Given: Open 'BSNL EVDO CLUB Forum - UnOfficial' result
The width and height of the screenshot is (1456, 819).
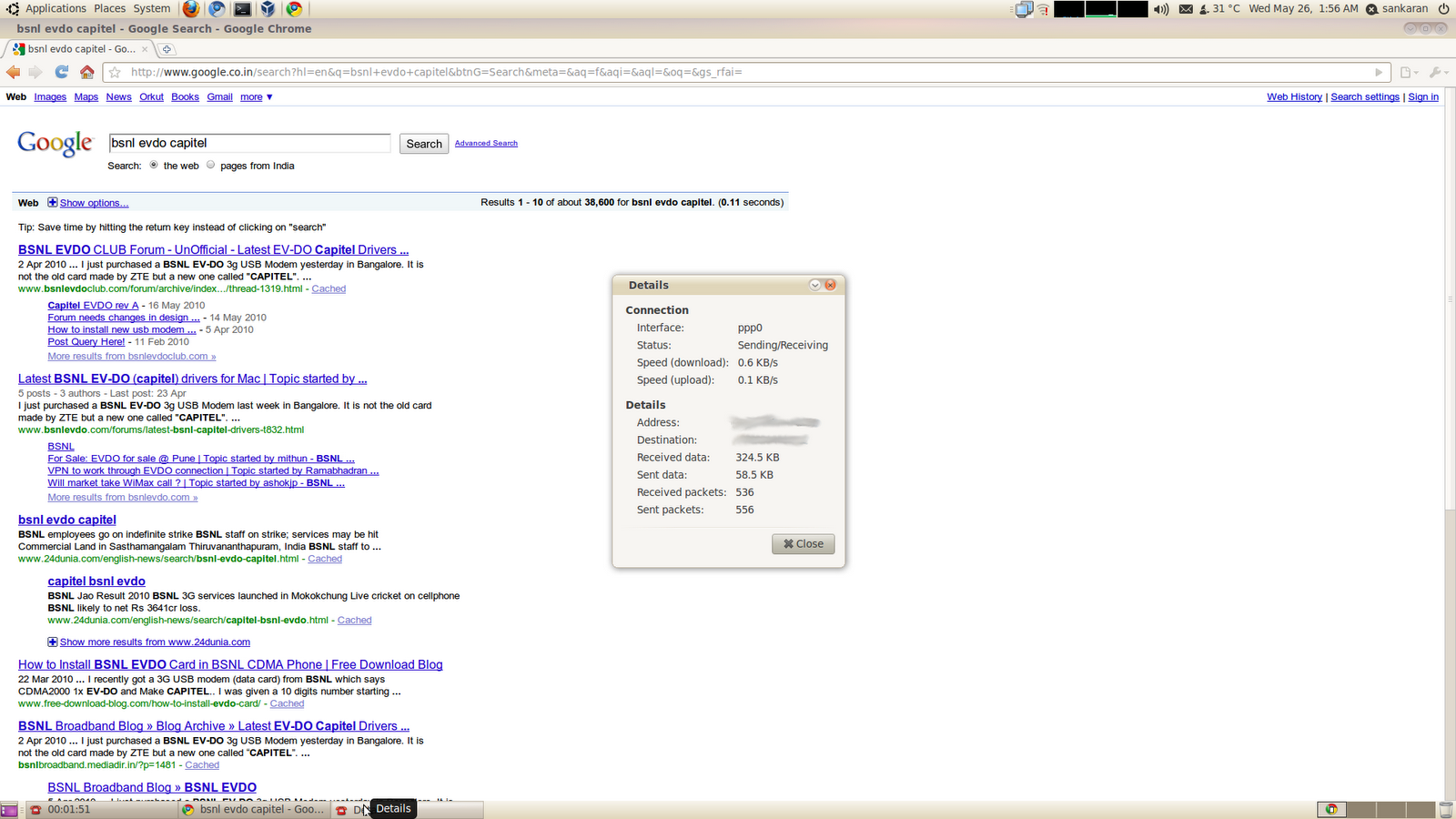Looking at the screenshot, I should [x=213, y=250].
